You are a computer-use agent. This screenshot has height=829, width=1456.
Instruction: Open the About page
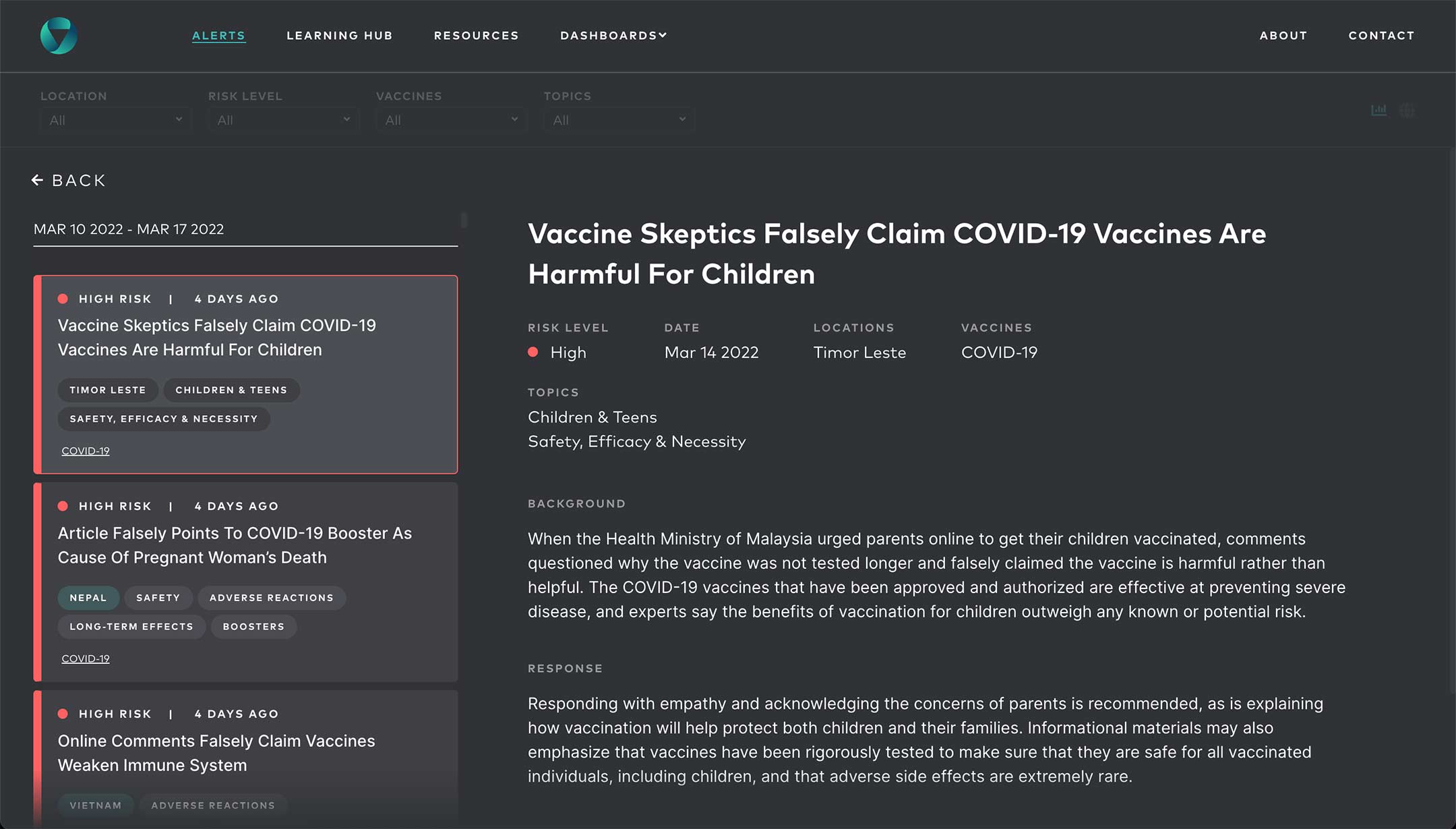coord(1283,36)
